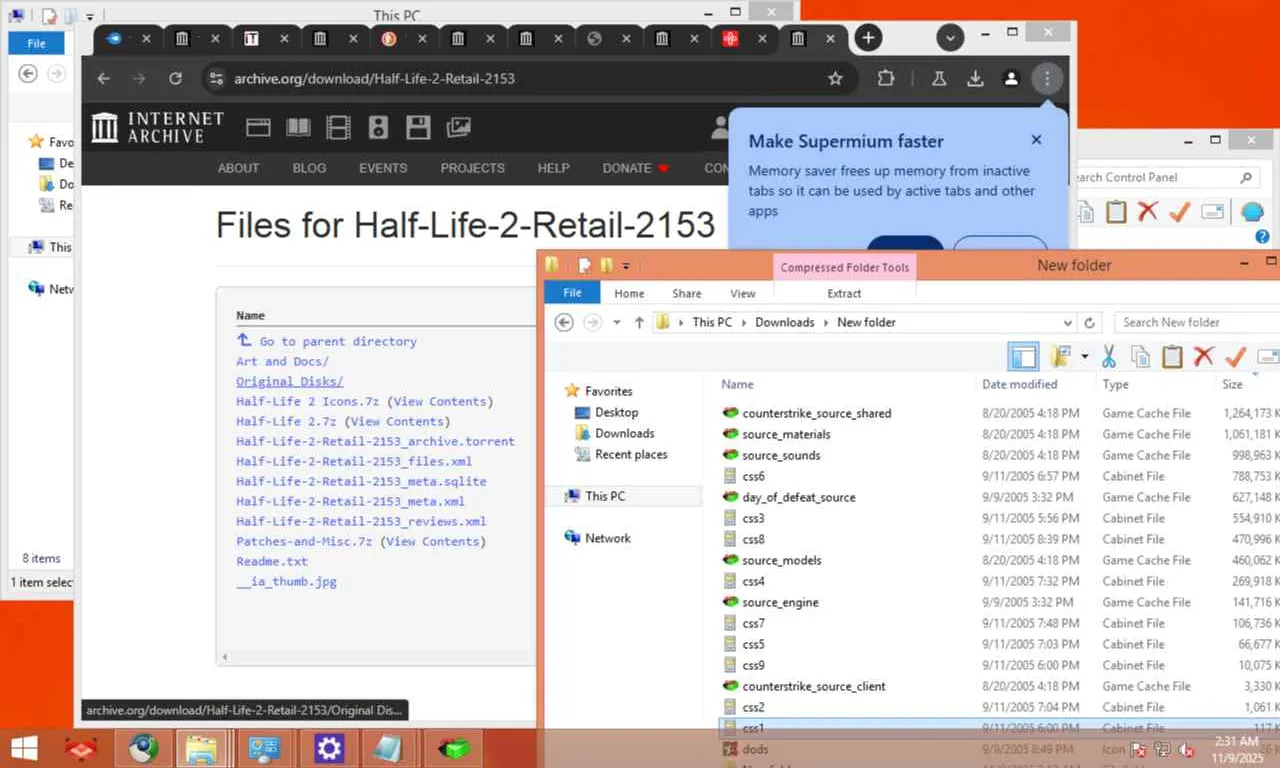Viewport: 1280px width, 768px height.
Task: Open Internet Archive home via the logo
Action: (157, 127)
